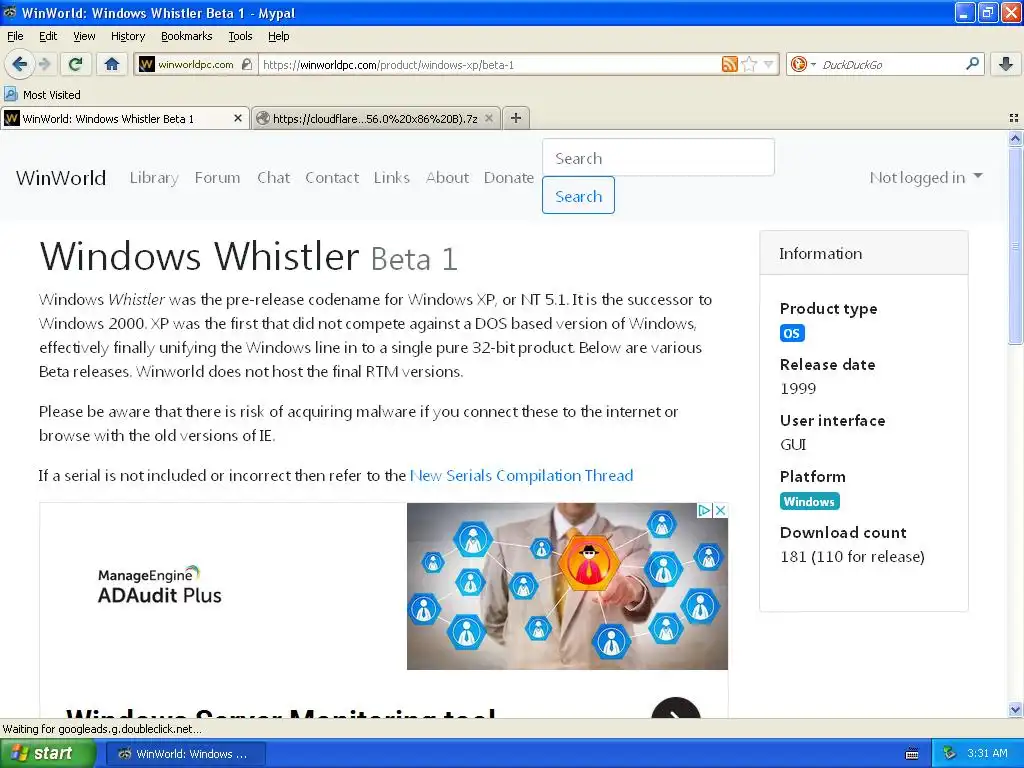Click the AdChoices triangle icon on the ad
1024x768 pixels.
point(704,510)
